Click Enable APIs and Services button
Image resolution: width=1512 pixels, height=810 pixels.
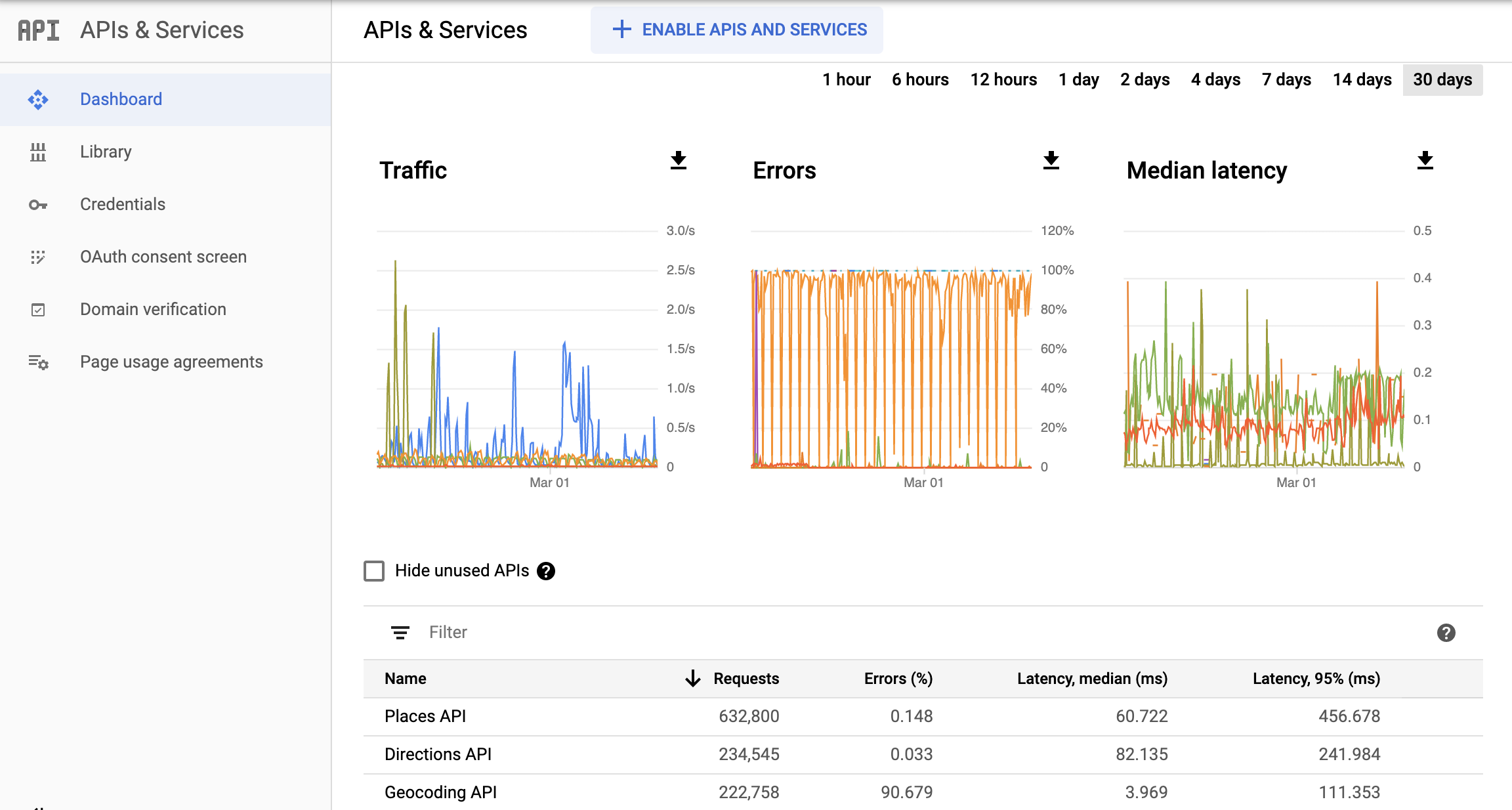pos(736,30)
